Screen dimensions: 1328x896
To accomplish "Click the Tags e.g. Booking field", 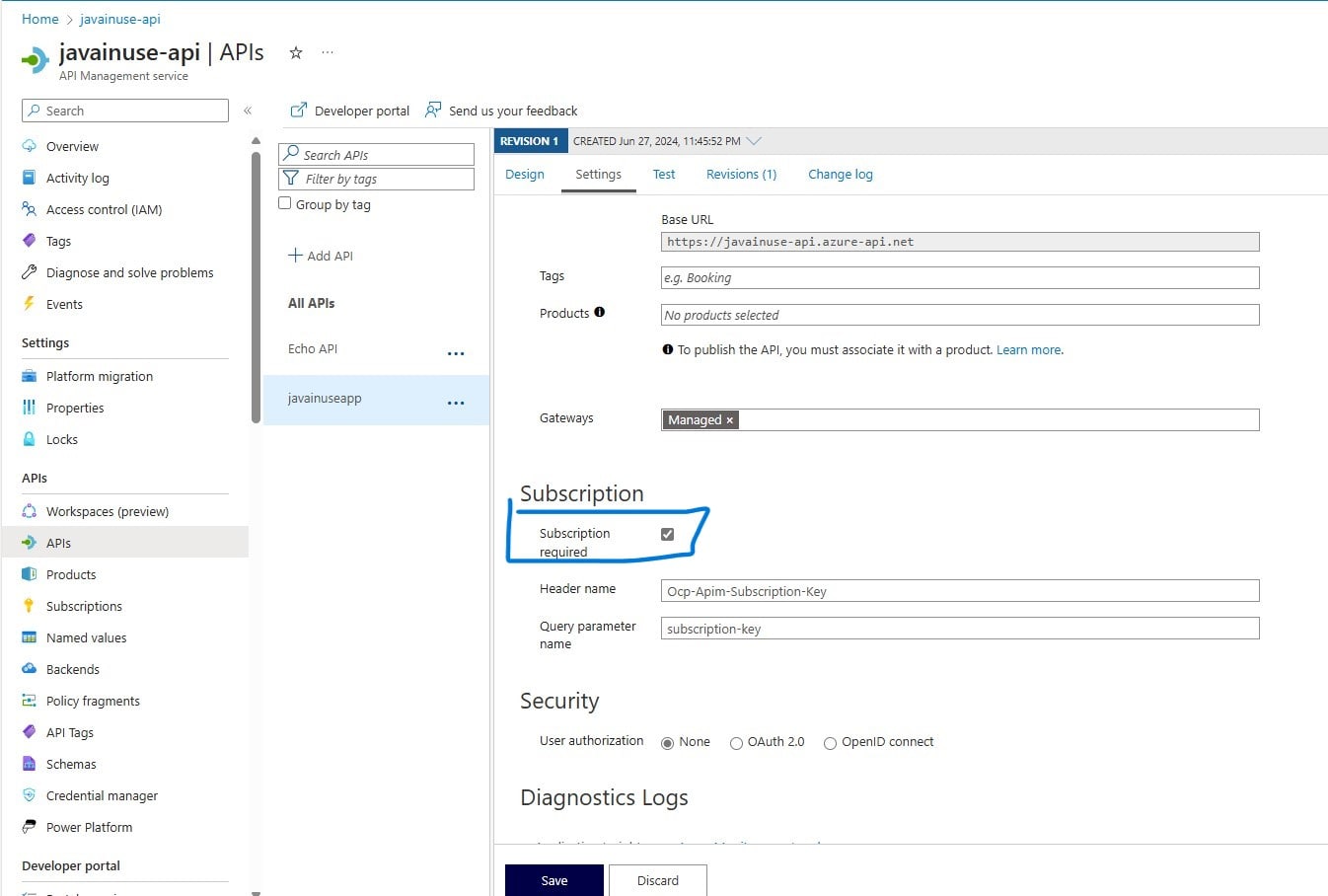I will coord(960,277).
